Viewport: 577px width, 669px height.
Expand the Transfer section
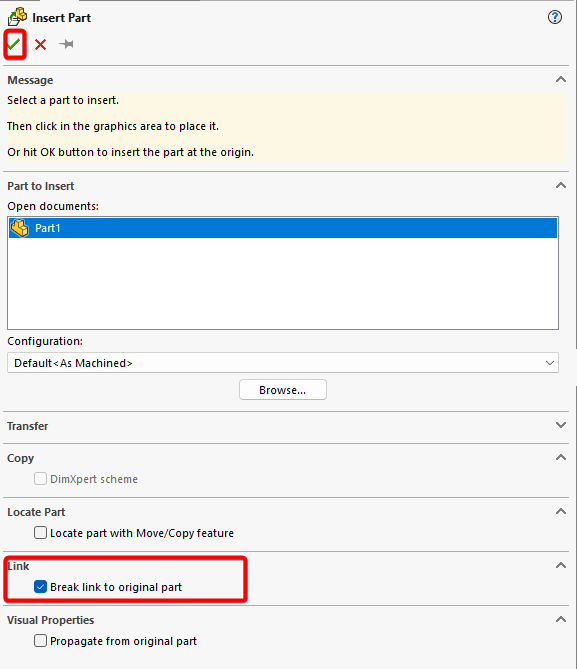pos(561,425)
